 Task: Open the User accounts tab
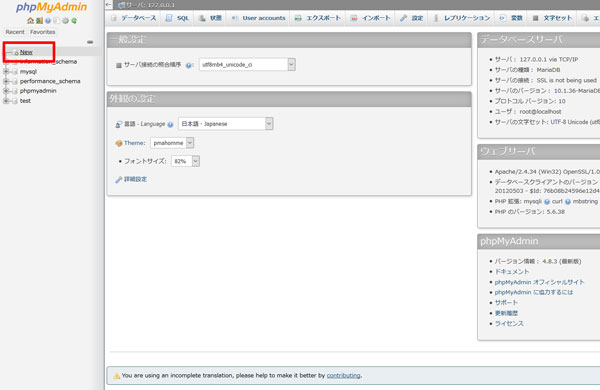259,18
